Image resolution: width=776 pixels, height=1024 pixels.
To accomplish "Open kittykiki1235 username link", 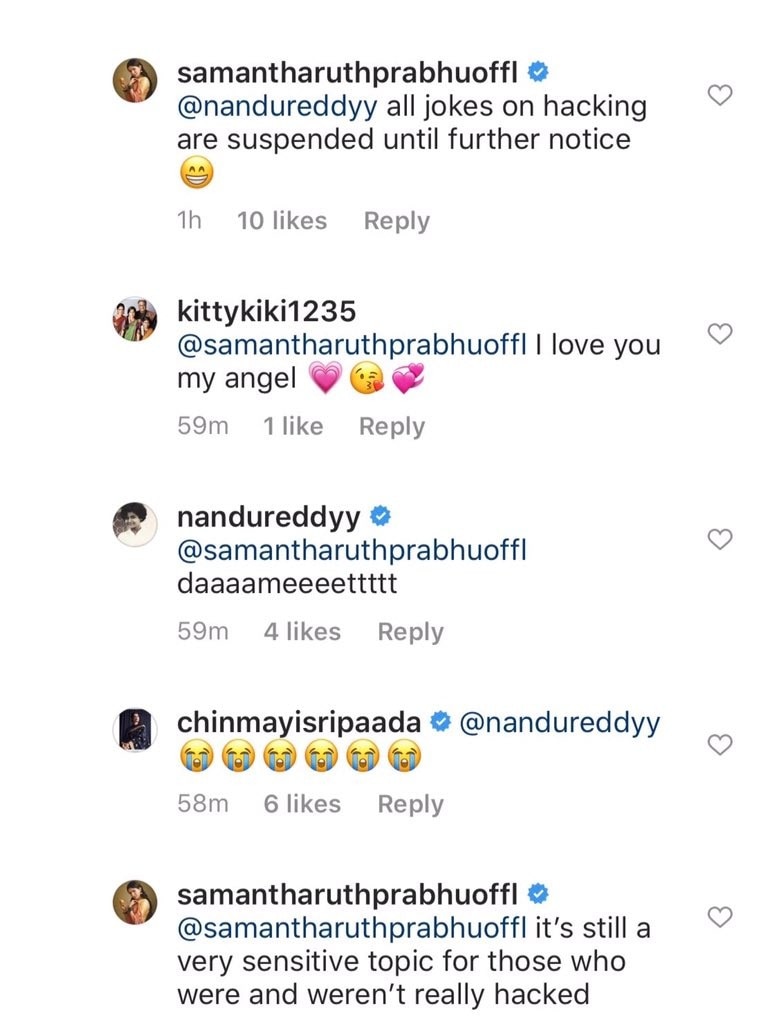I will pos(265,312).
